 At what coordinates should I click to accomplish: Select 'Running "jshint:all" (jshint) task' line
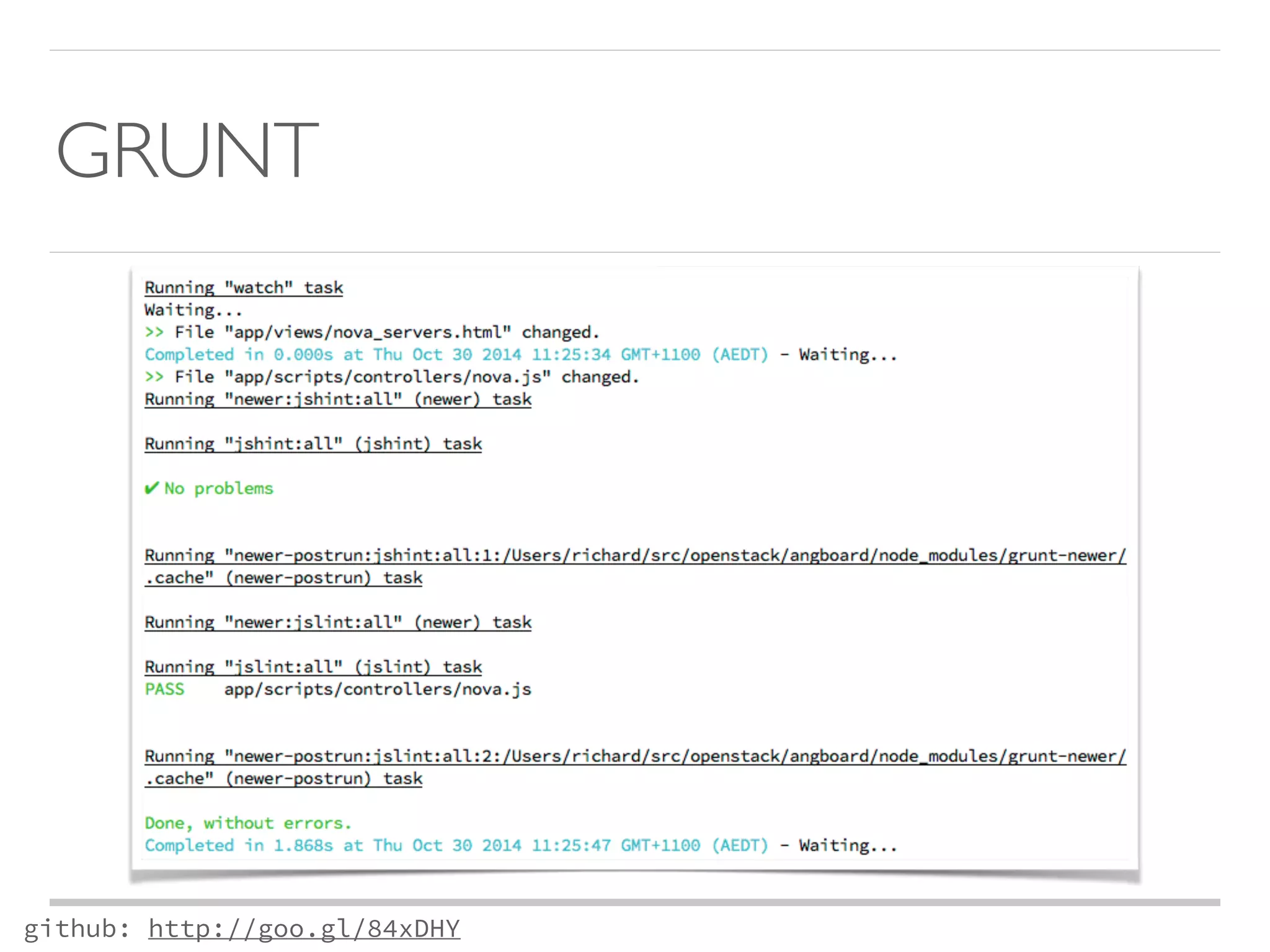313,444
